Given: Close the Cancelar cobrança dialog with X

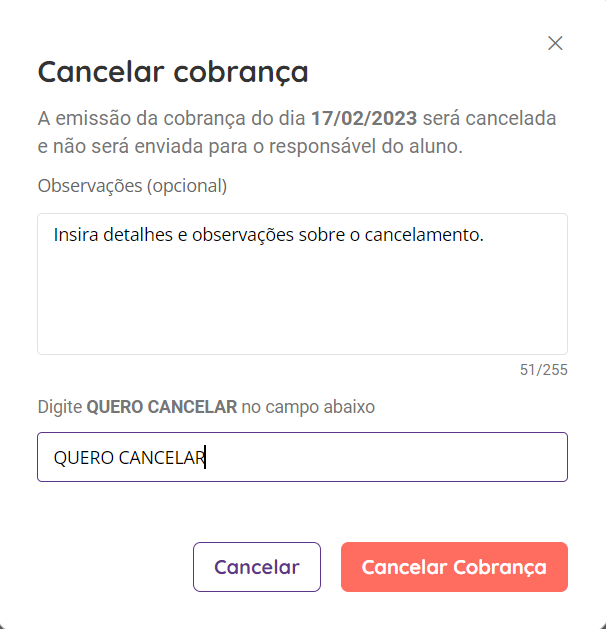Looking at the screenshot, I should pyautogui.click(x=555, y=43).
